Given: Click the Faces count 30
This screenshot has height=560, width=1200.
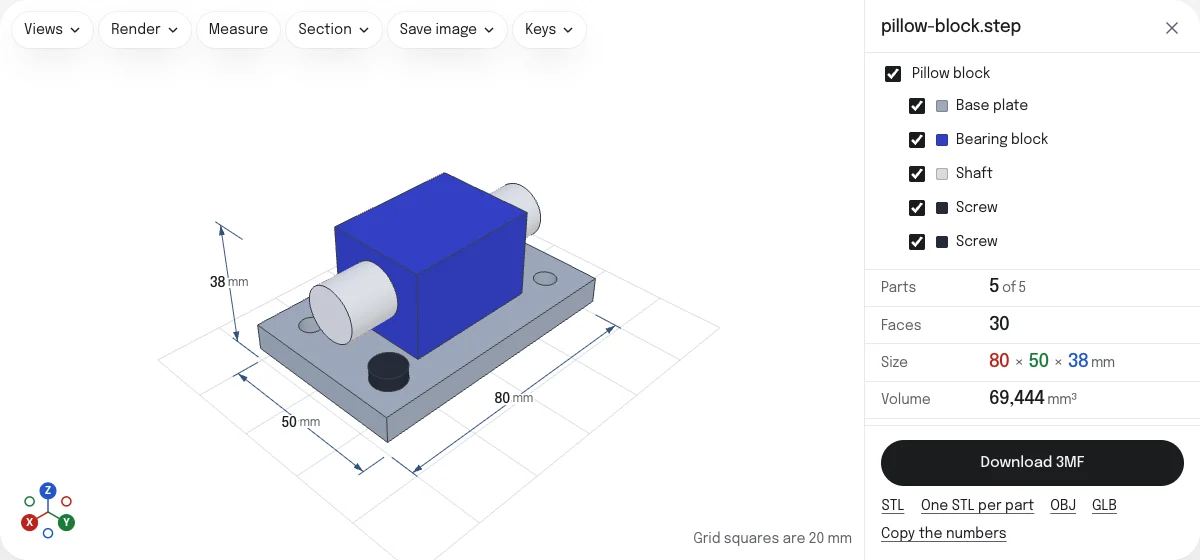Looking at the screenshot, I should point(999,324).
